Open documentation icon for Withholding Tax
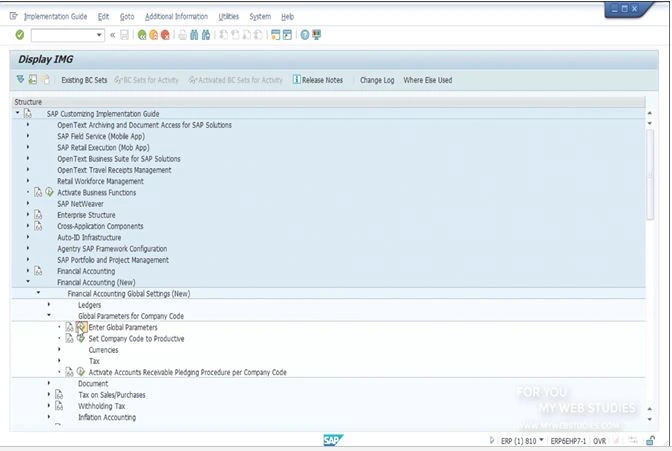The image size is (672, 451). [59, 406]
